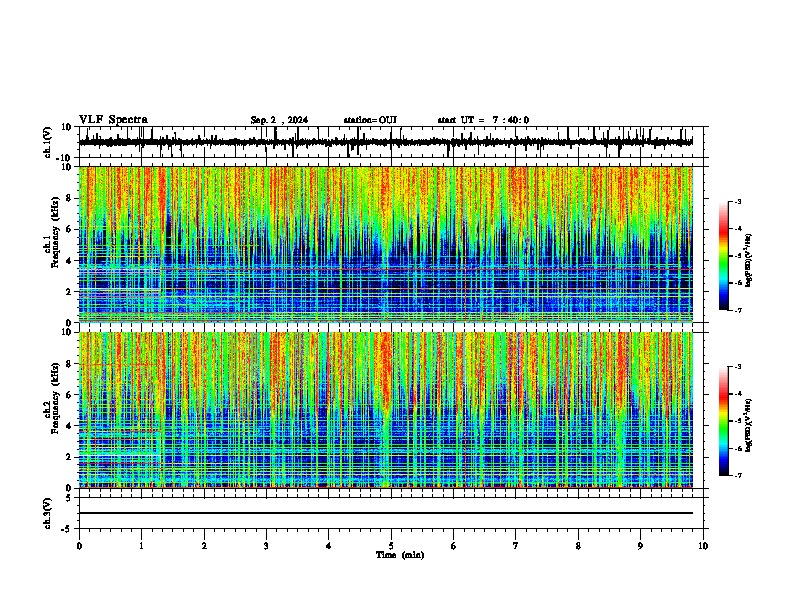Click the "-3" tick on ch.1 colorbar
792x612 pixels.
coord(737,201)
